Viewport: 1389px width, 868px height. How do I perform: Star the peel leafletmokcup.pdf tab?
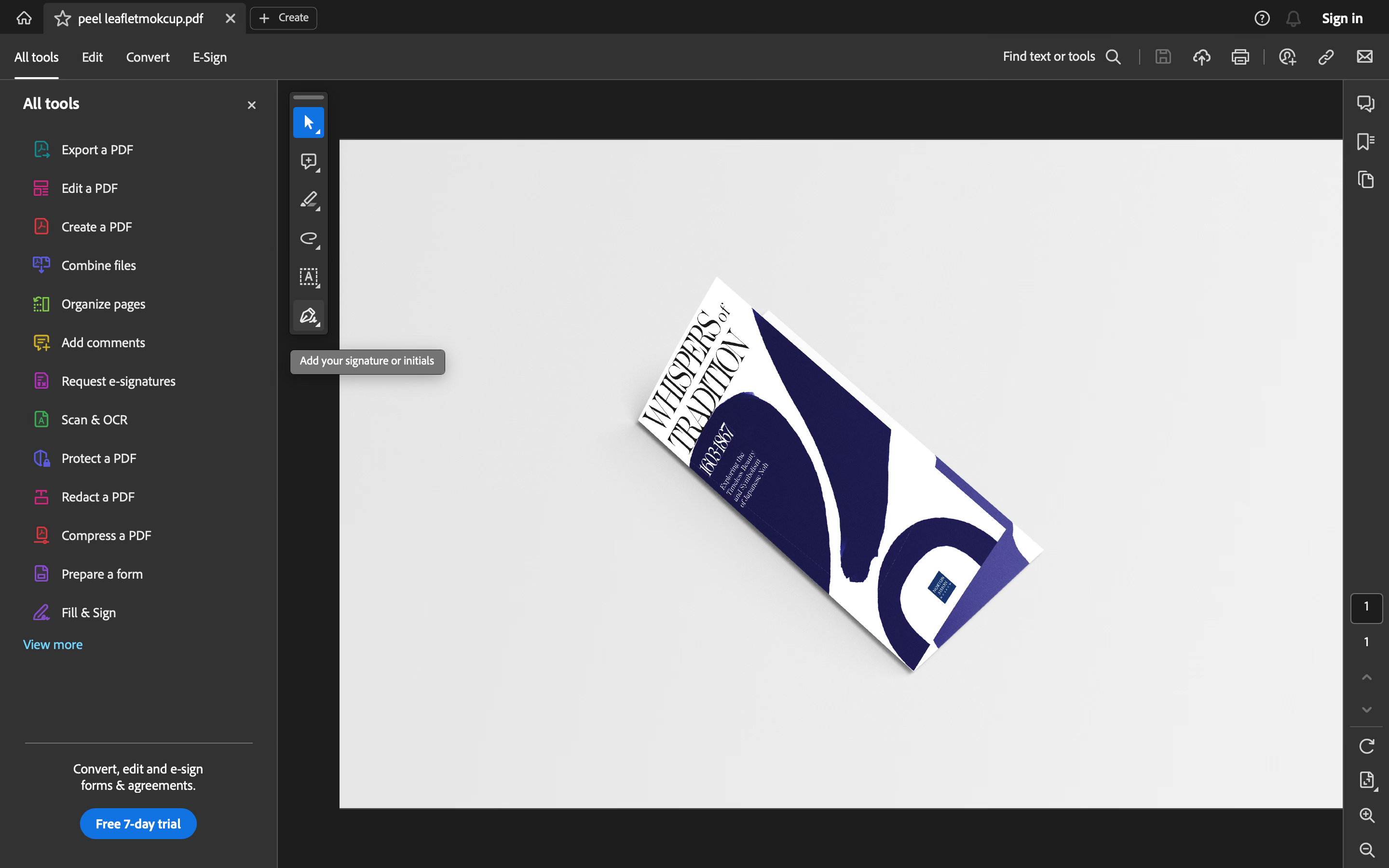tap(63, 18)
